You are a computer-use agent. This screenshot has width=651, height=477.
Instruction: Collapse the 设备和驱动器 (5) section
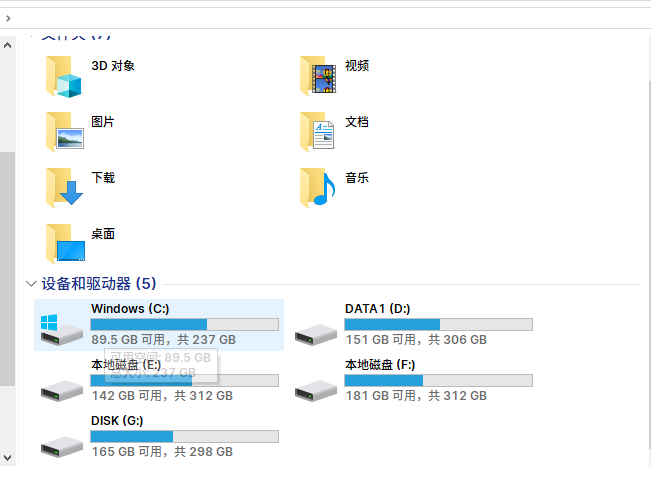31,284
